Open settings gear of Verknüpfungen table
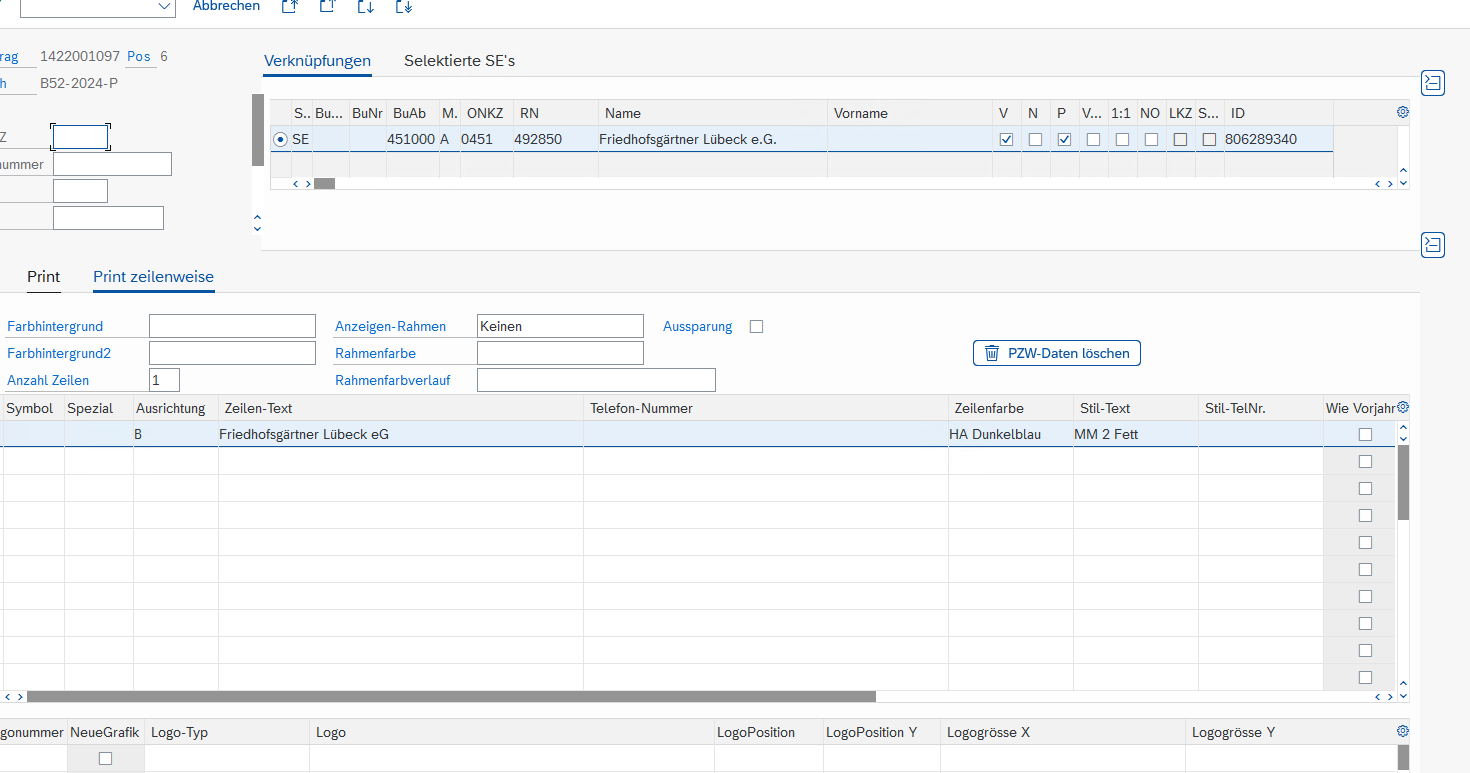The height and width of the screenshot is (773, 1470). point(1402,112)
